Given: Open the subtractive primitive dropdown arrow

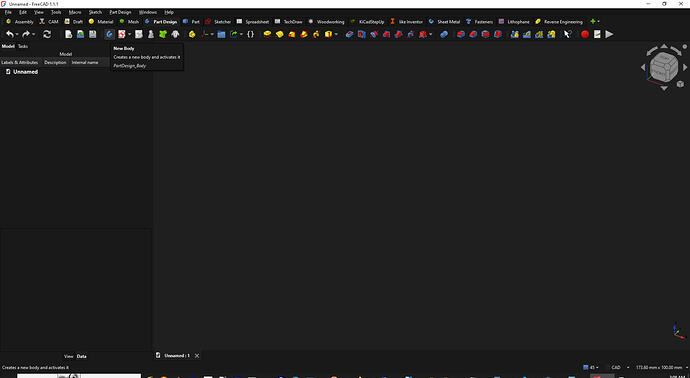Looking at the screenshot, I should pyautogui.click(x=430, y=34).
